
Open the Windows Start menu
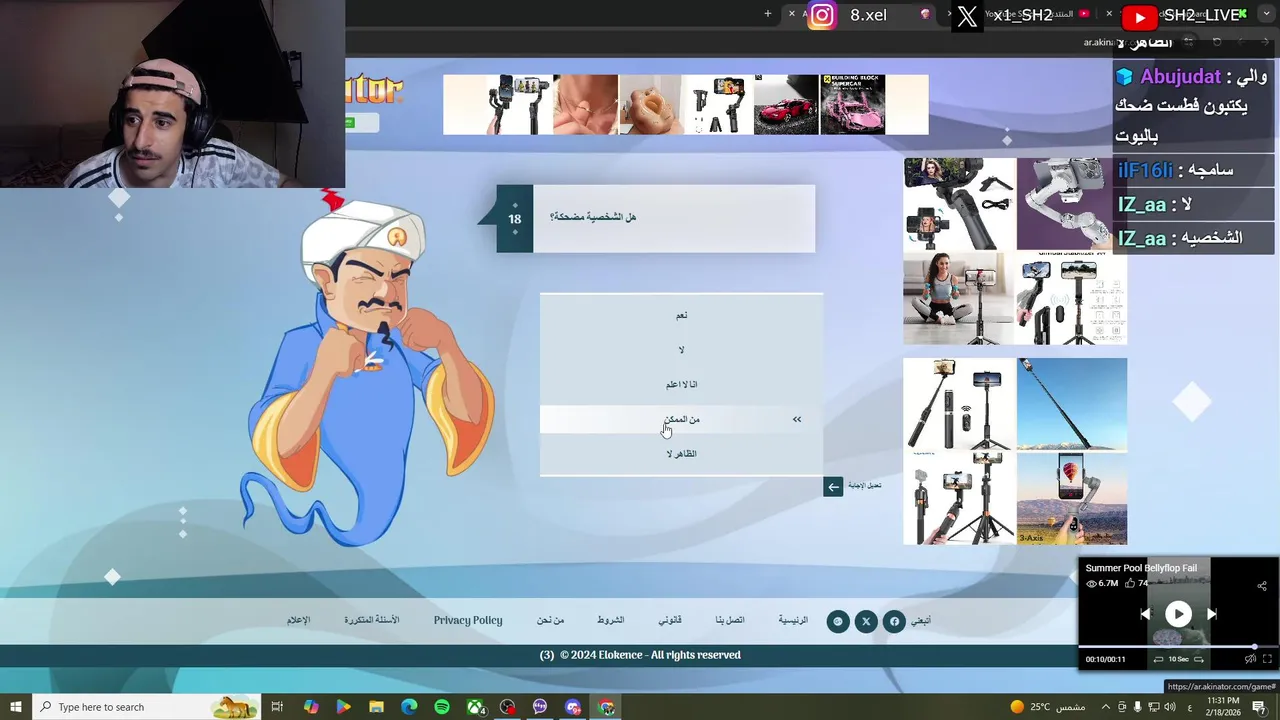15,707
